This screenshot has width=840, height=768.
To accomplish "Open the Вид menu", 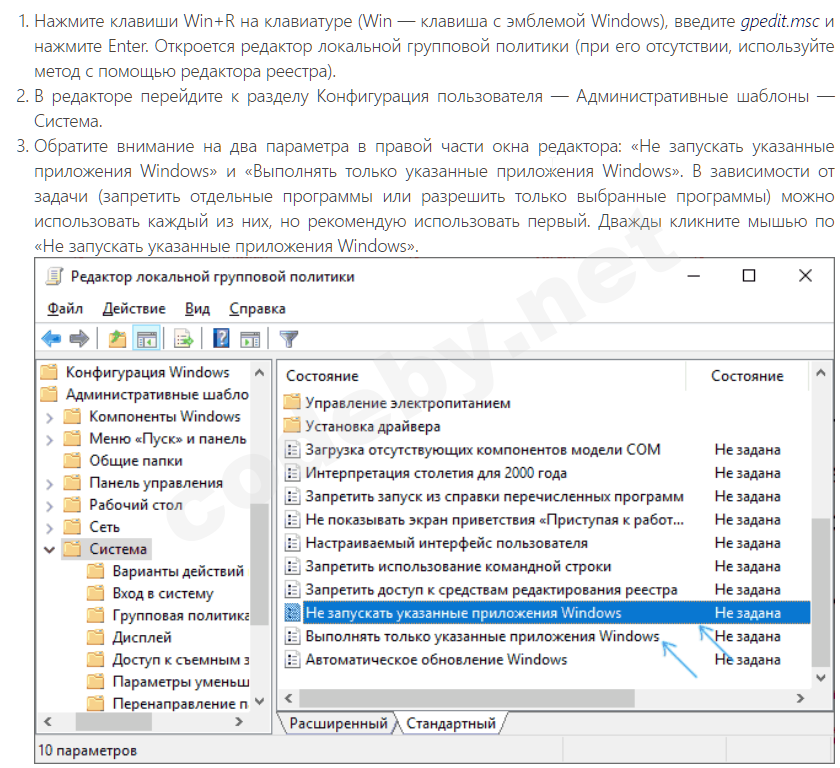I will pos(197,308).
